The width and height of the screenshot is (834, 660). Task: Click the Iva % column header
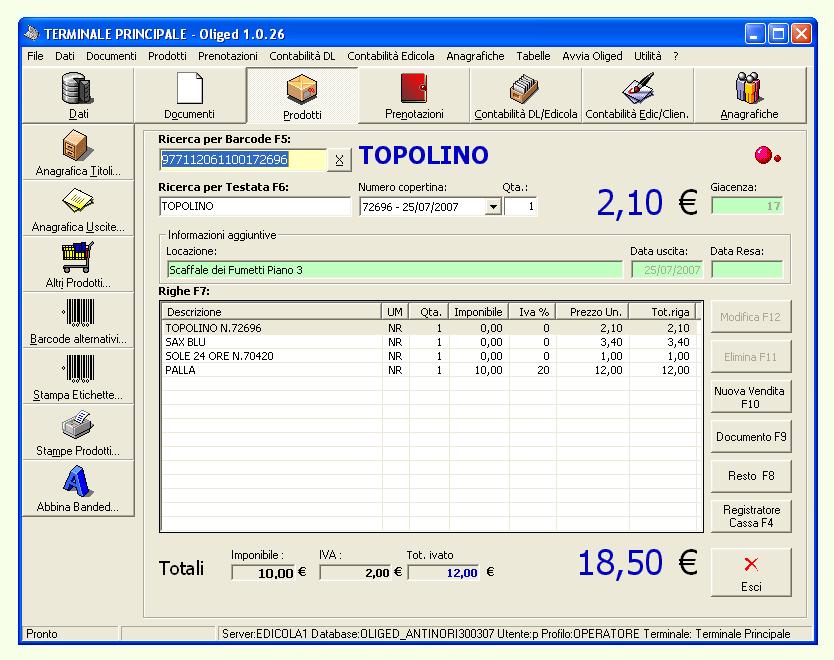(533, 312)
